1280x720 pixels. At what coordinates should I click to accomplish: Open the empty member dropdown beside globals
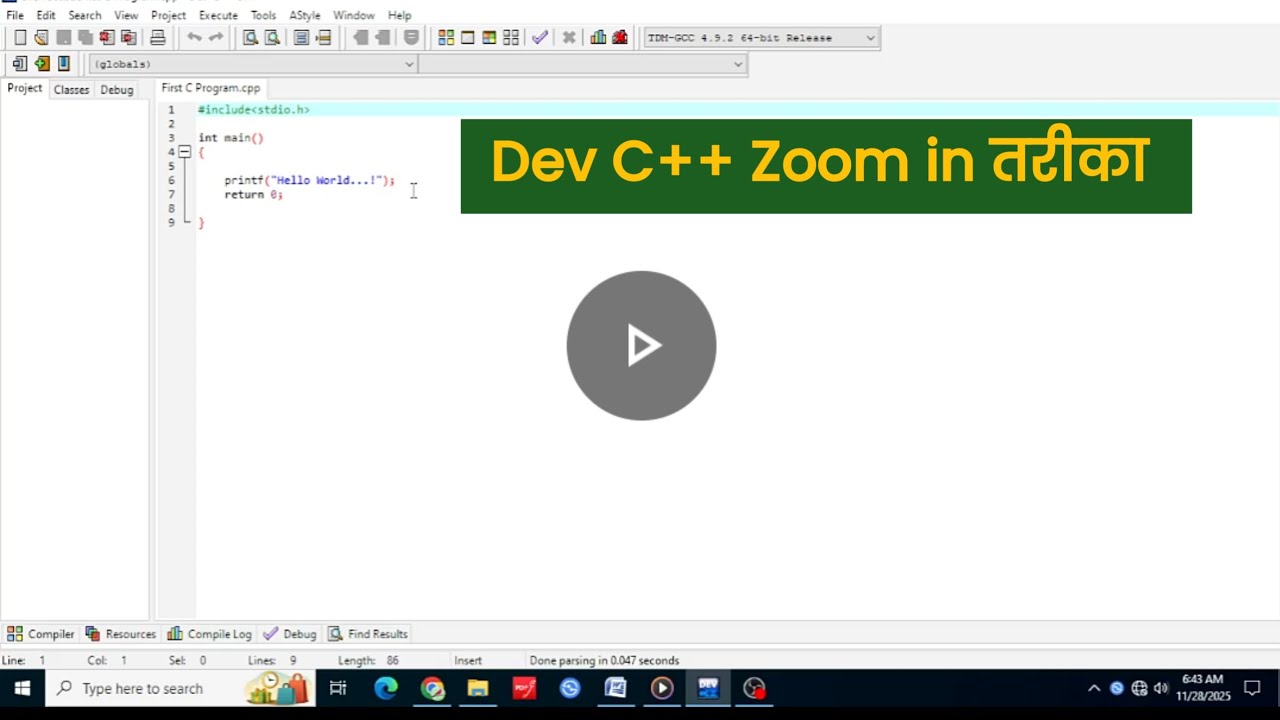[x=582, y=64]
